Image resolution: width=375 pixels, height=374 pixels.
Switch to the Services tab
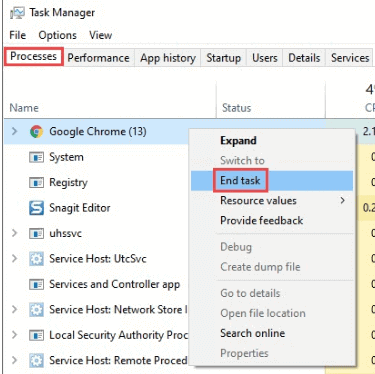(x=350, y=58)
